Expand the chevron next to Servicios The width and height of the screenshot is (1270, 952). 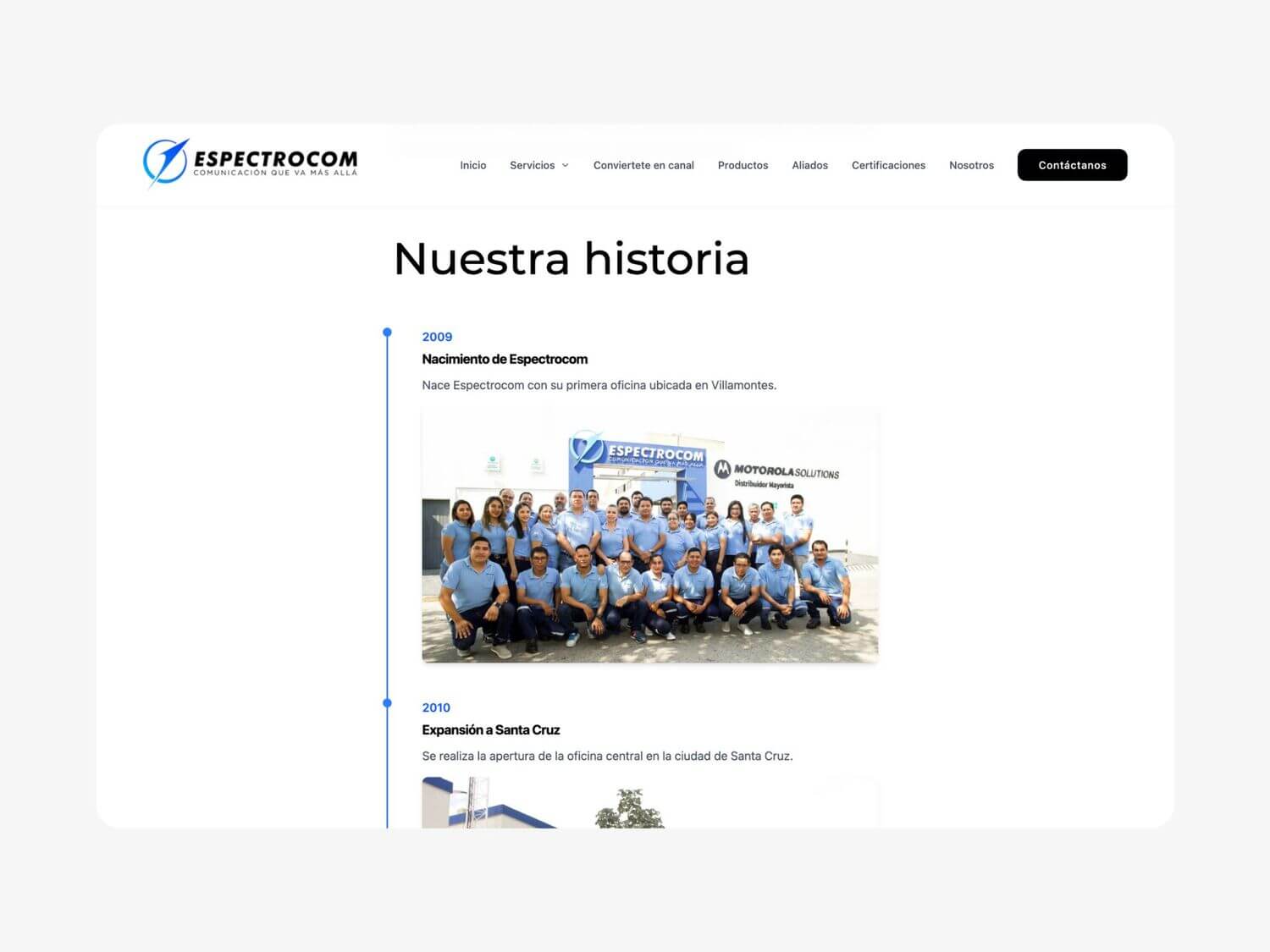point(566,166)
